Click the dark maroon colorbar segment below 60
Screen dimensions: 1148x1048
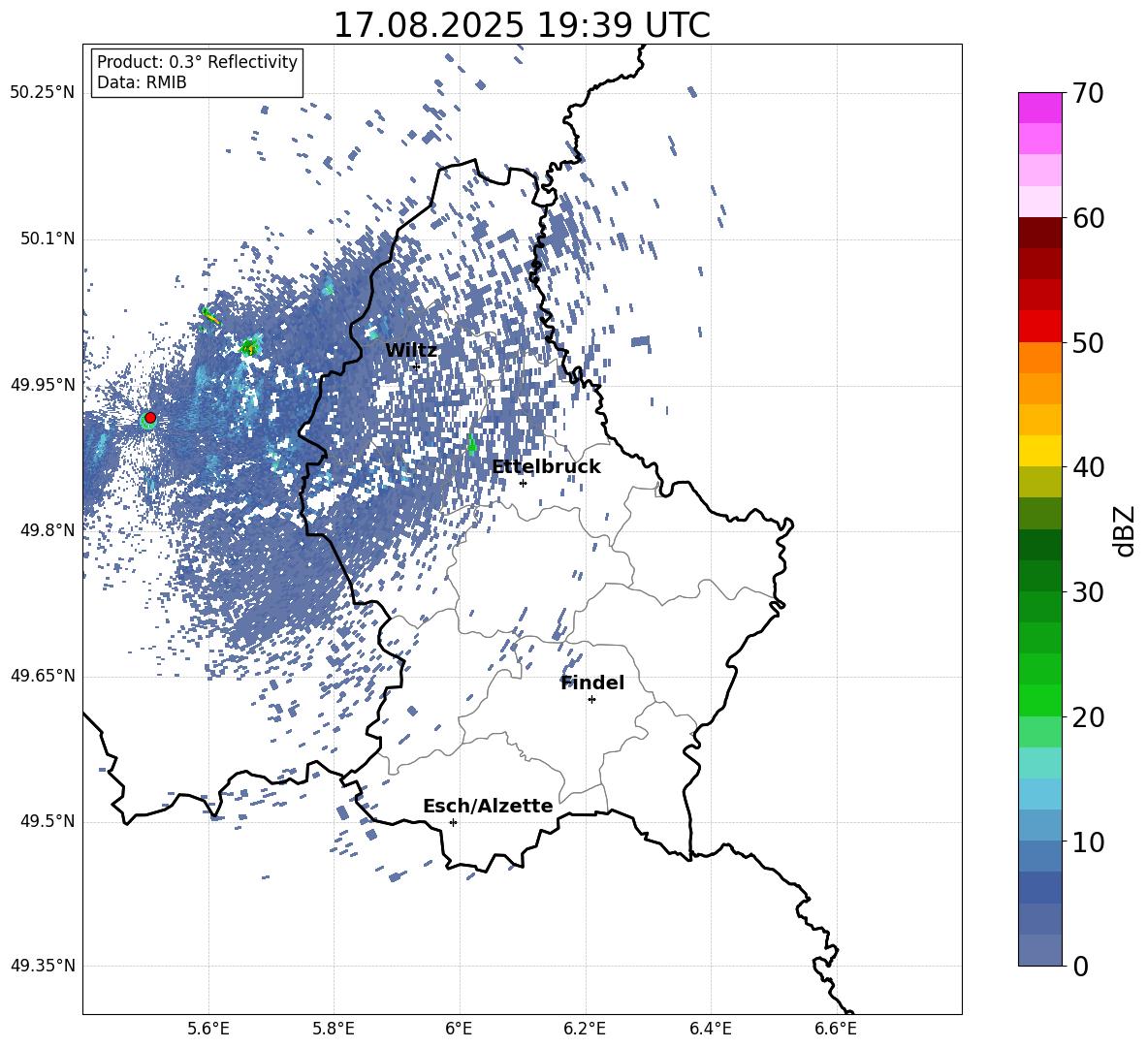1039,233
